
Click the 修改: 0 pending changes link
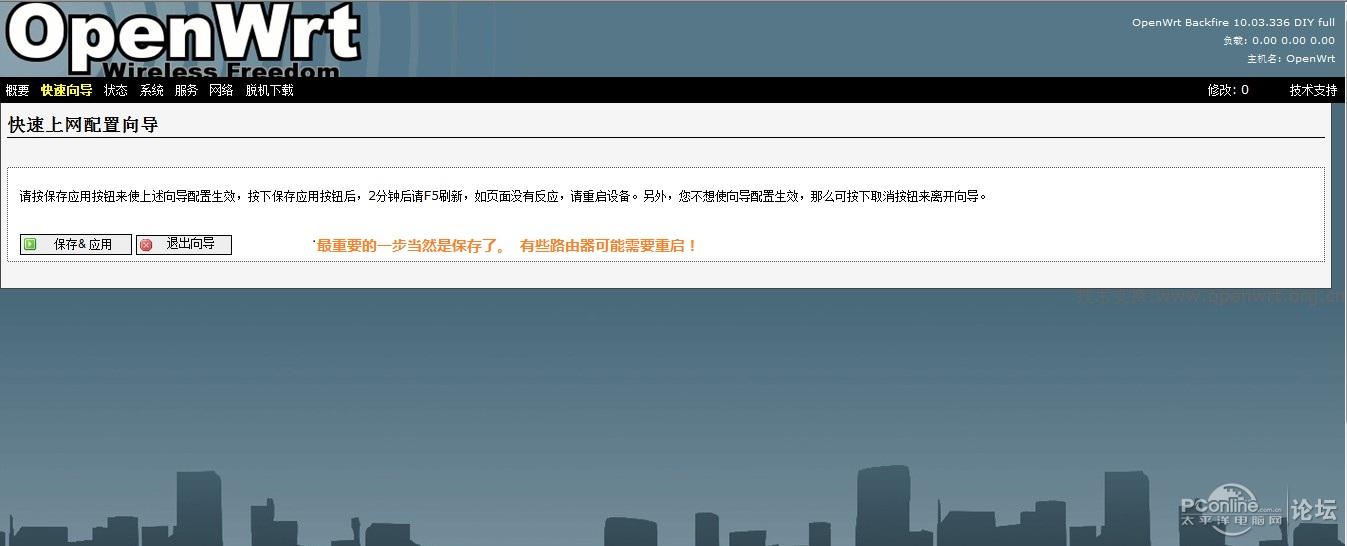point(1228,90)
